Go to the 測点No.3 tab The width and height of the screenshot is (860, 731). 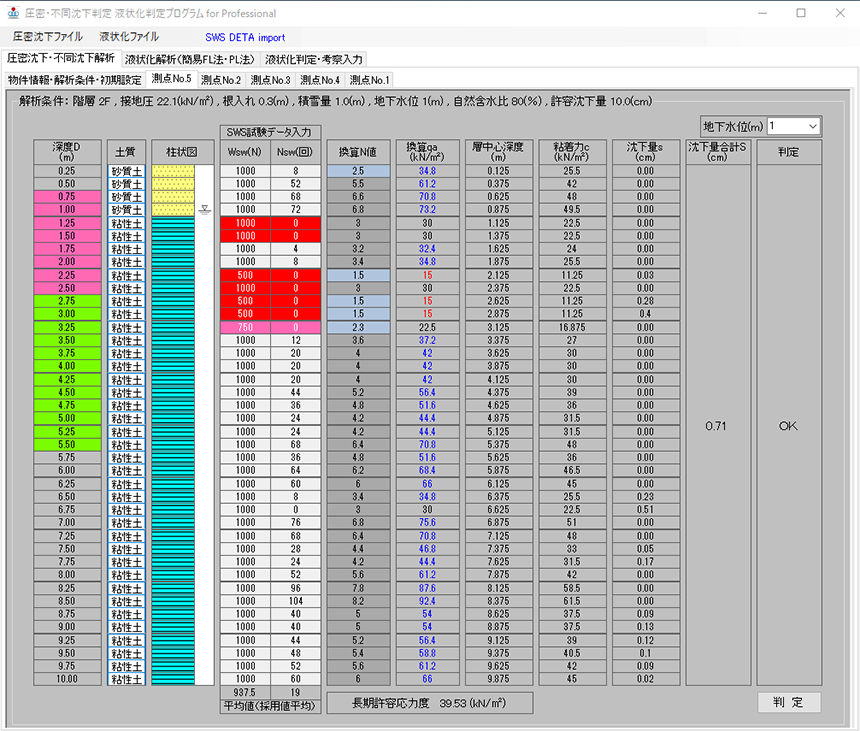(270, 80)
